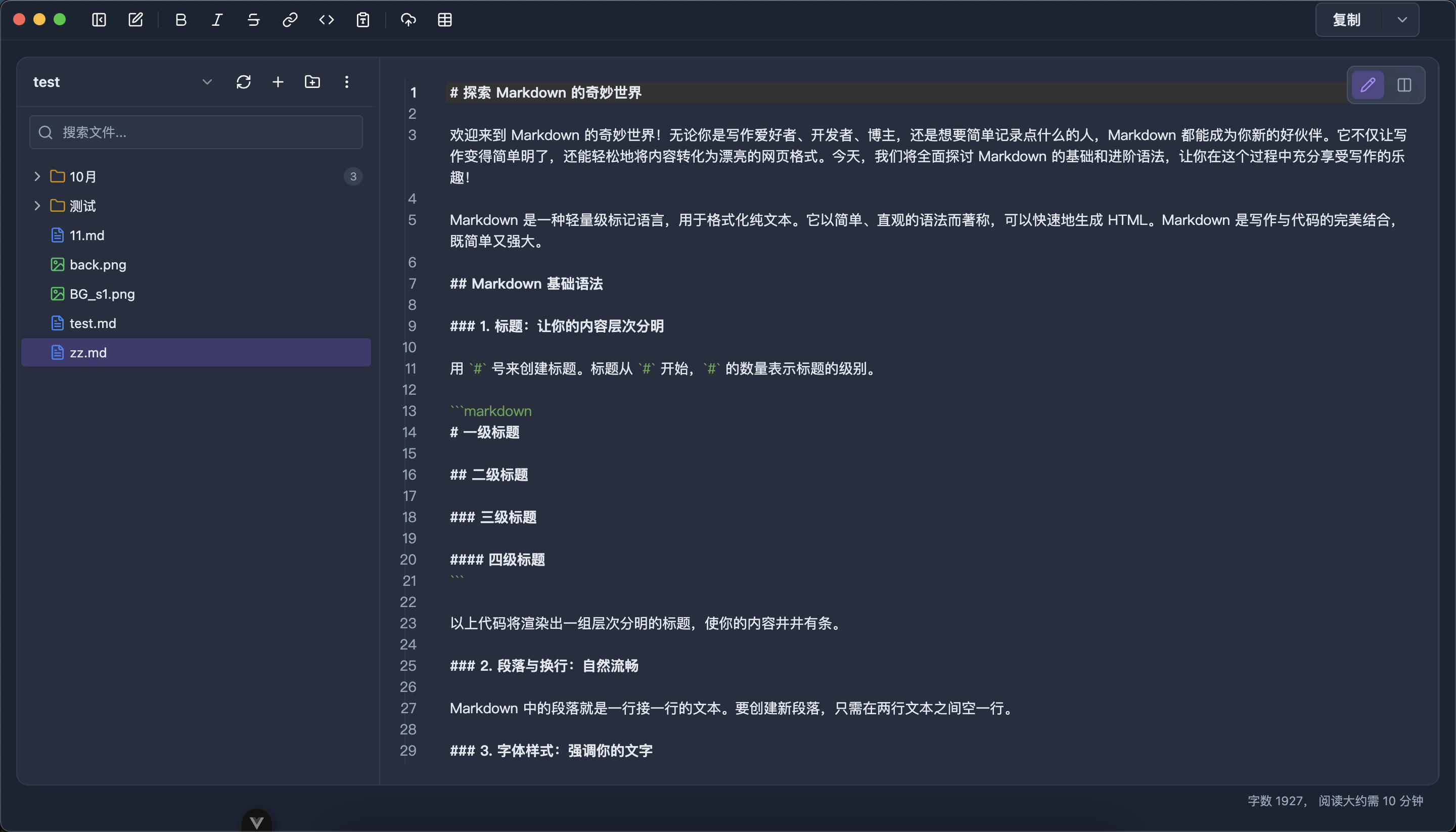Refresh the test file list
This screenshot has height=832, width=1456.
244,82
